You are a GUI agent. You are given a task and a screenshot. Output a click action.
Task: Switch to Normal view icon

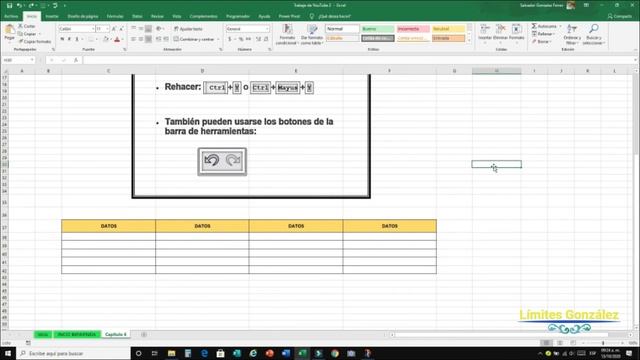pyautogui.click(x=546, y=343)
